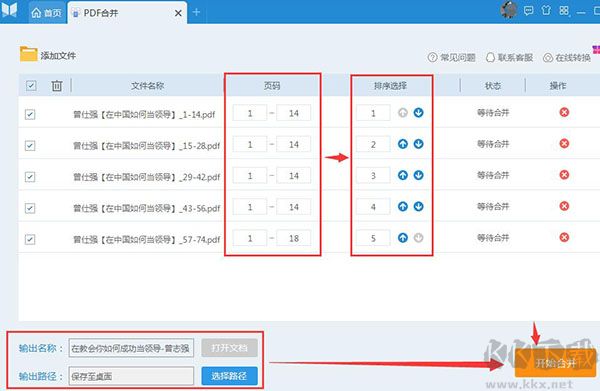Move _29-42.pdf down with down arrow
The image size is (600, 391).
coord(418,175)
